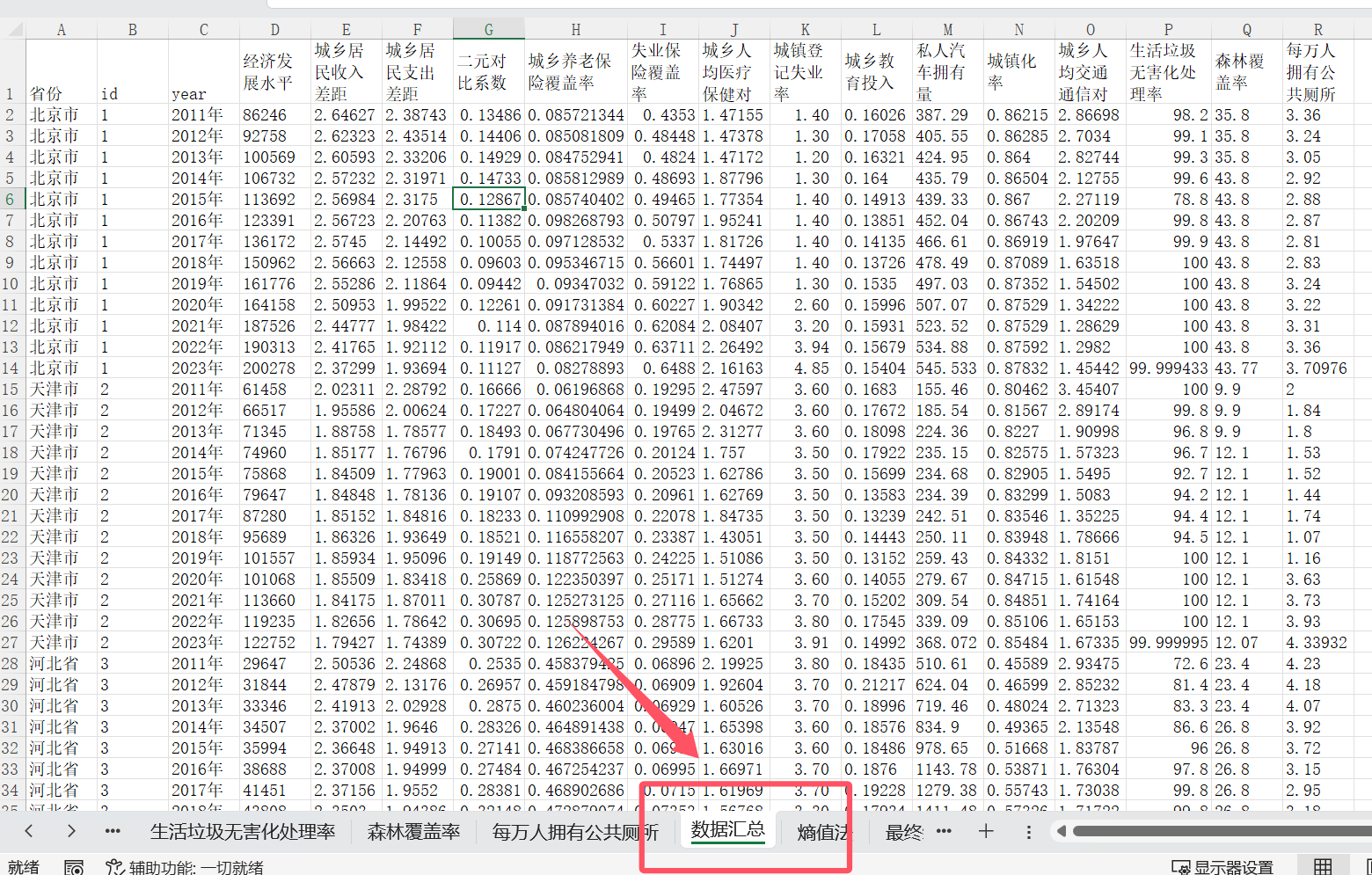1372x875 pixels.
Task: Switch to the 生活垃圾无害化处理率 sheet tab
Action: tap(243, 832)
